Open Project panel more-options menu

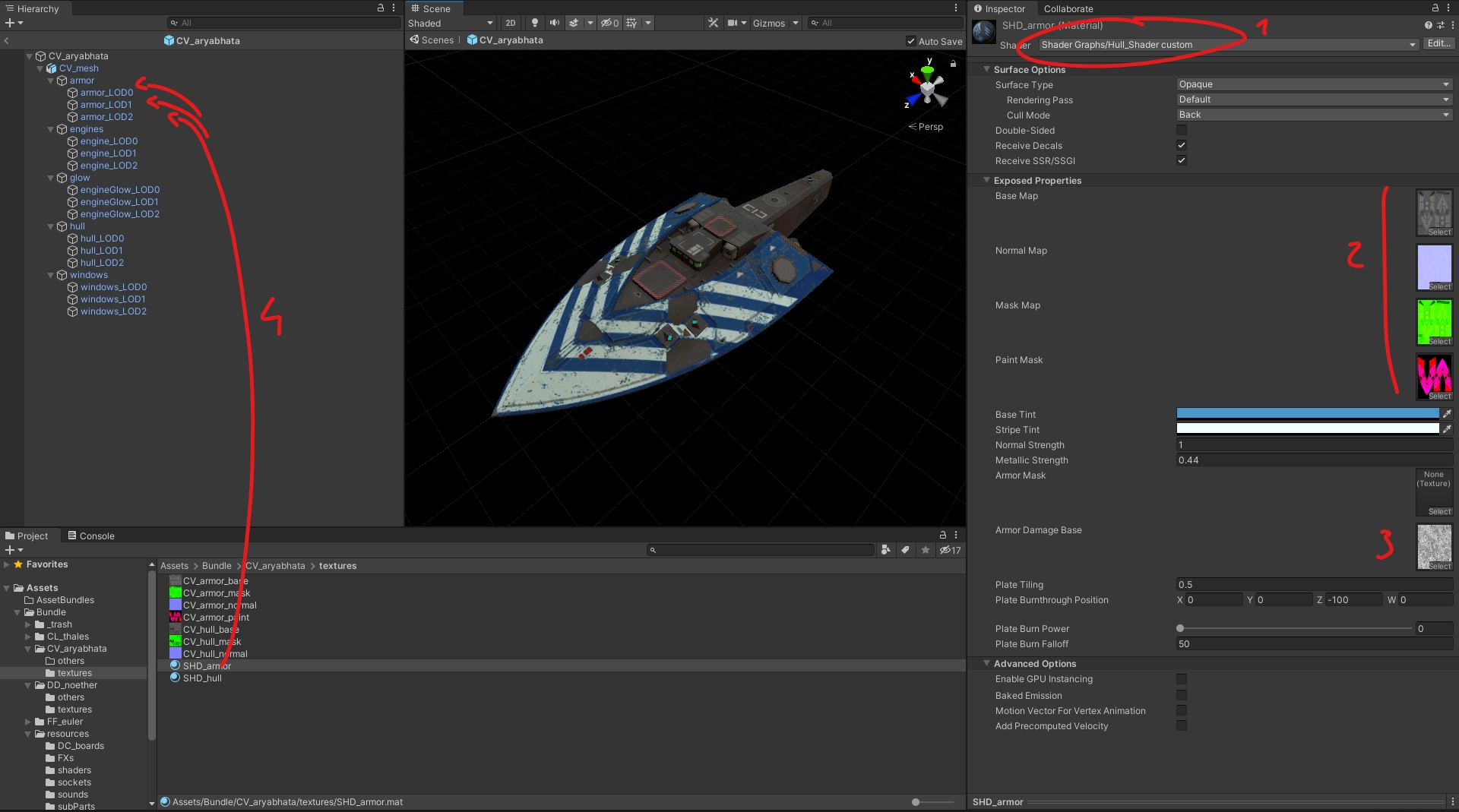click(956, 535)
